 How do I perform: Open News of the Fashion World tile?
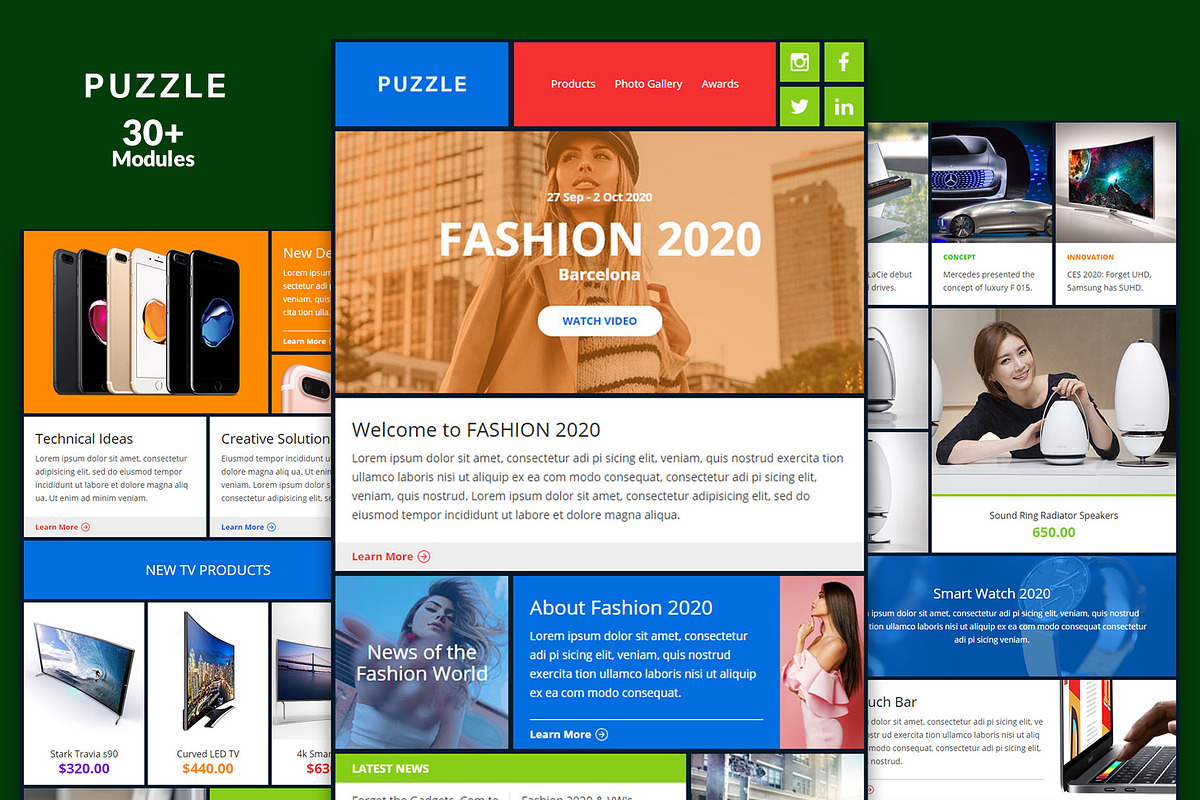click(x=422, y=662)
